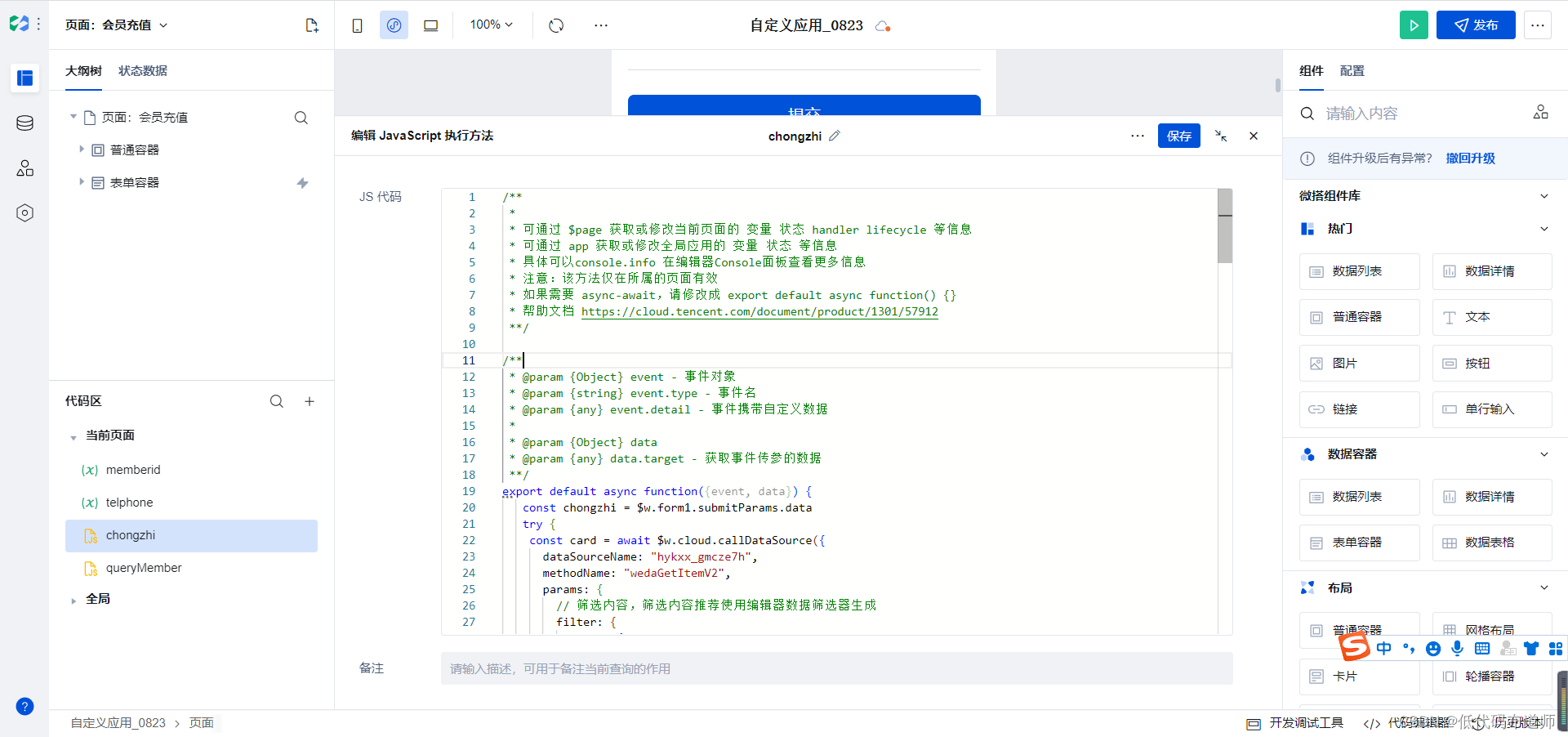Image resolution: width=1568 pixels, height=737 pixels.
Task: Open the 100% zoom dropdown
Action: click(491, 25)
